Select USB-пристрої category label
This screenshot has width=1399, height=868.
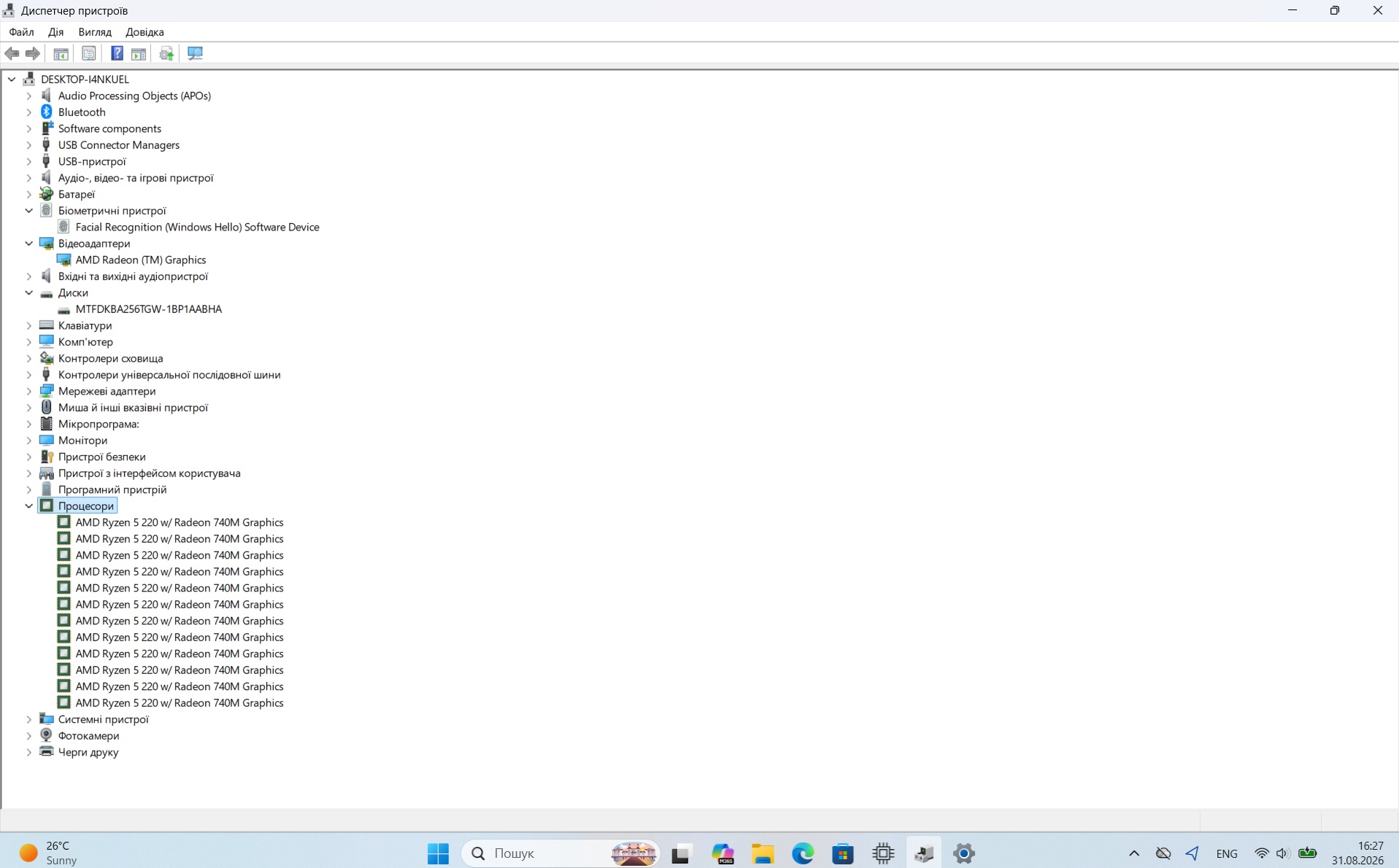click(92, 161)
